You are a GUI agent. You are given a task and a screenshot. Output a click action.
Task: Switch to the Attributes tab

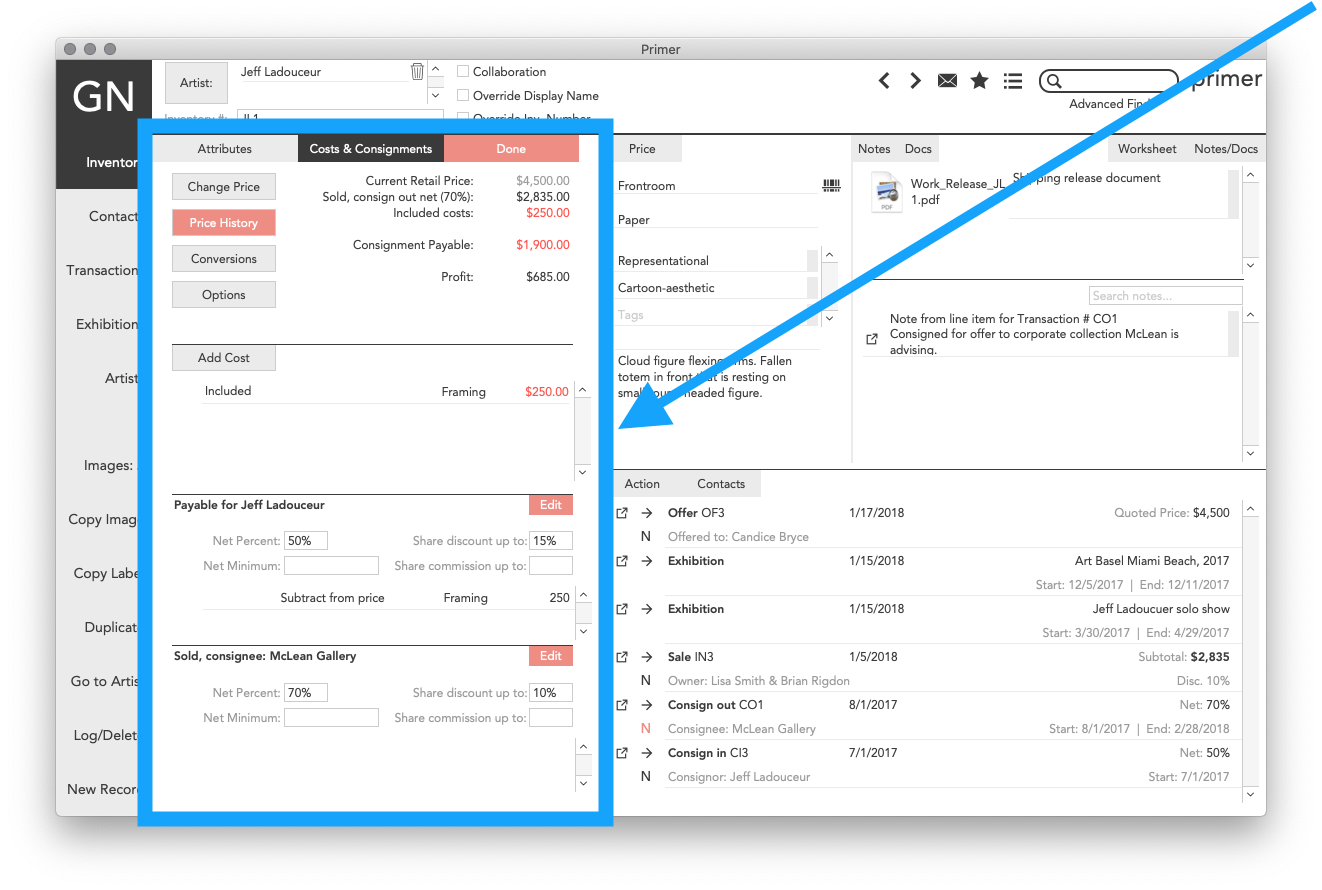(224, 148)
